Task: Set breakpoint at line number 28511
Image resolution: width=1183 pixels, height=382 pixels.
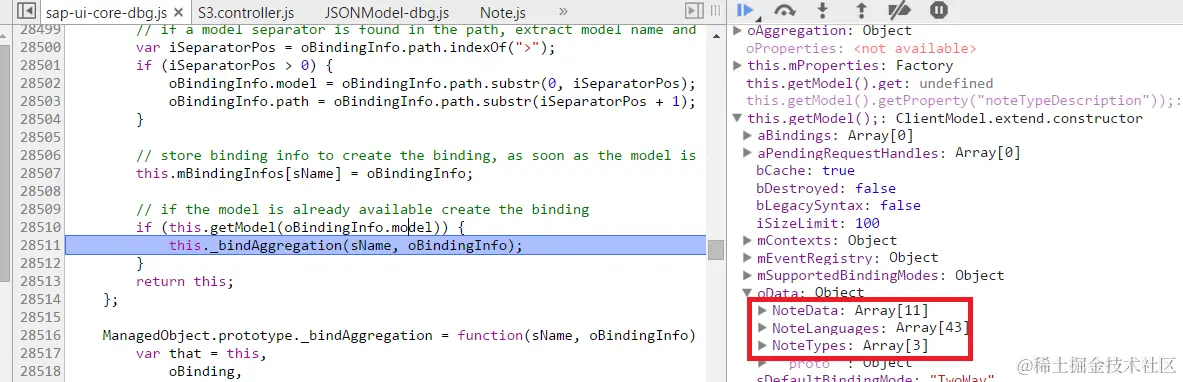Action: click(x=39, y=245)
